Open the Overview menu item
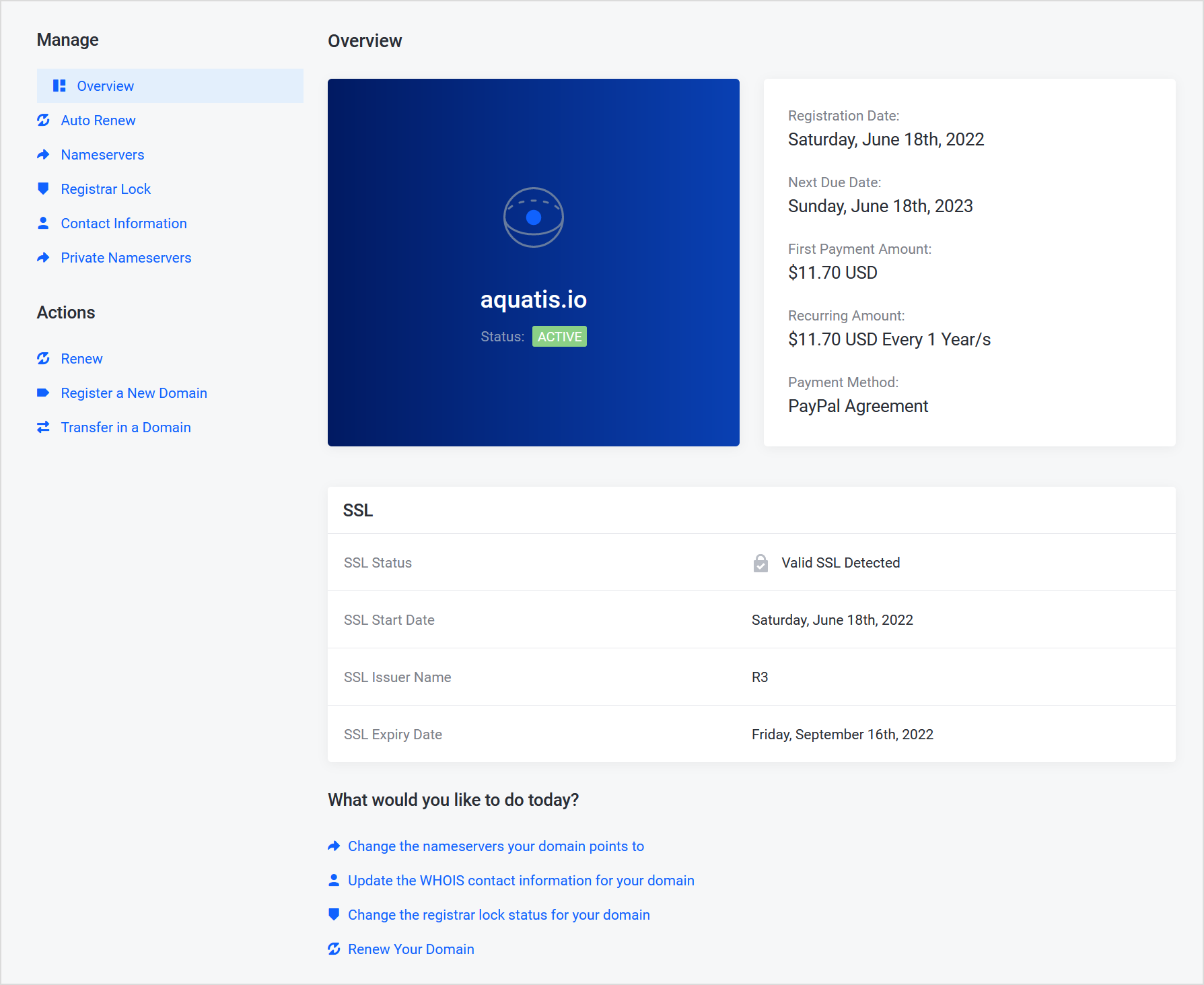Screen dimensions: 1204x985 pyautogui.click(x=170, y=86)
